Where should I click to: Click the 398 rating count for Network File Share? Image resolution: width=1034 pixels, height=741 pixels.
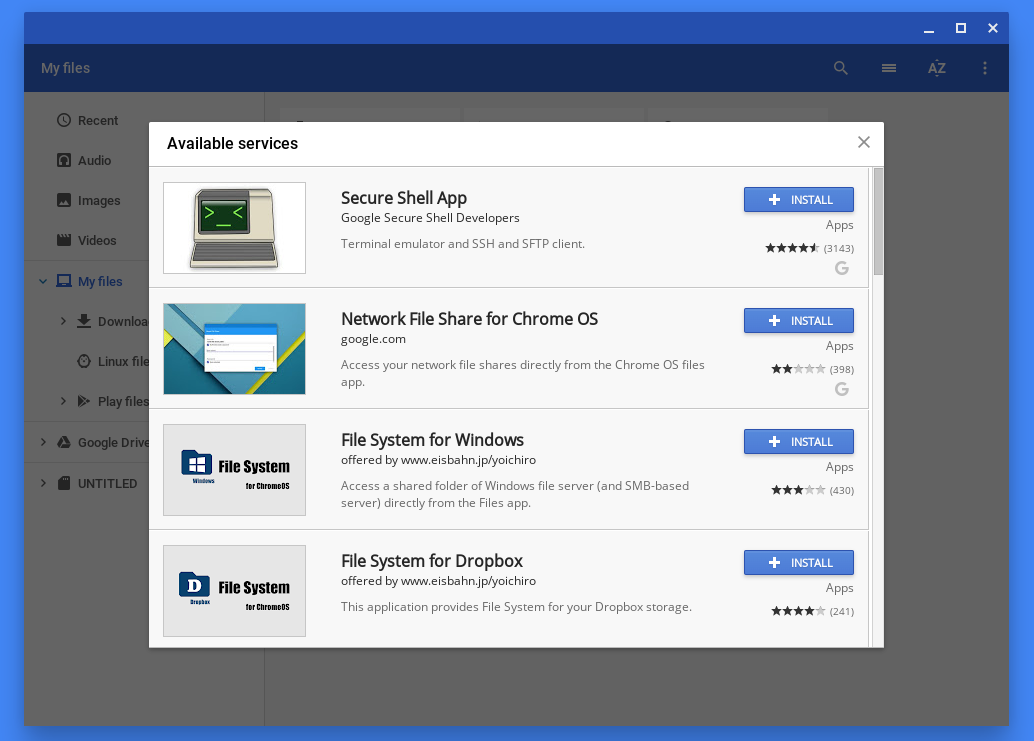tap(841, 369)
